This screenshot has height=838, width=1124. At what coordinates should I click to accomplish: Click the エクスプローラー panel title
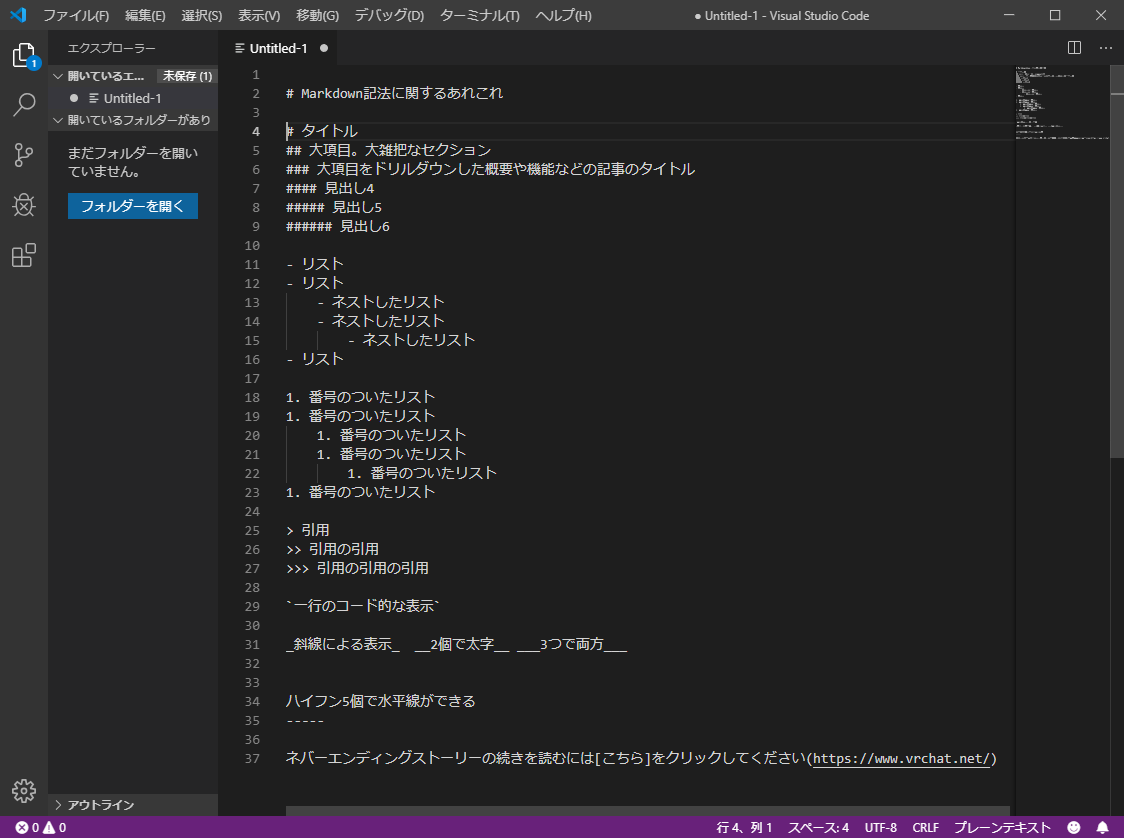click(111, 48)
